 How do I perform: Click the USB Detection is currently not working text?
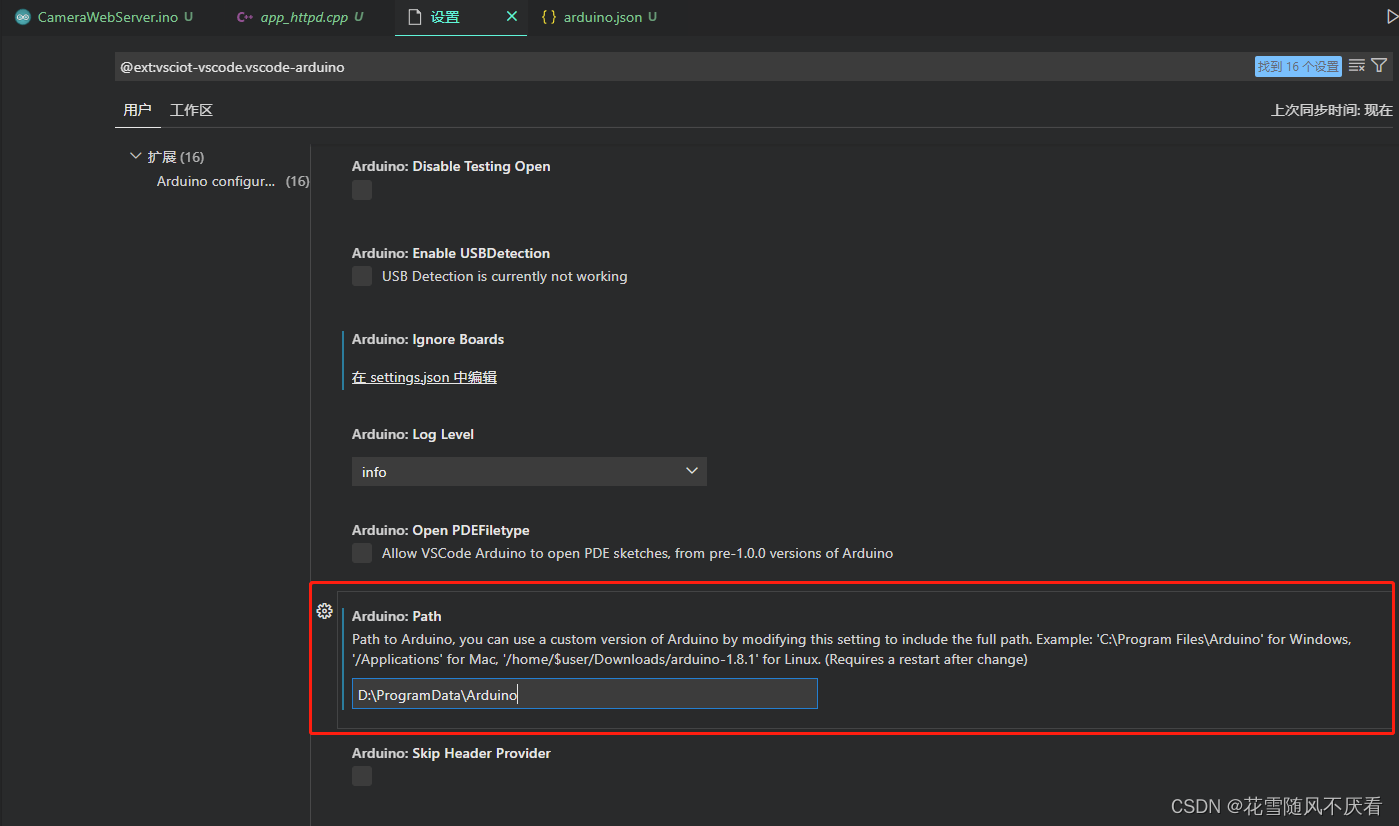(x=505, y=276)
